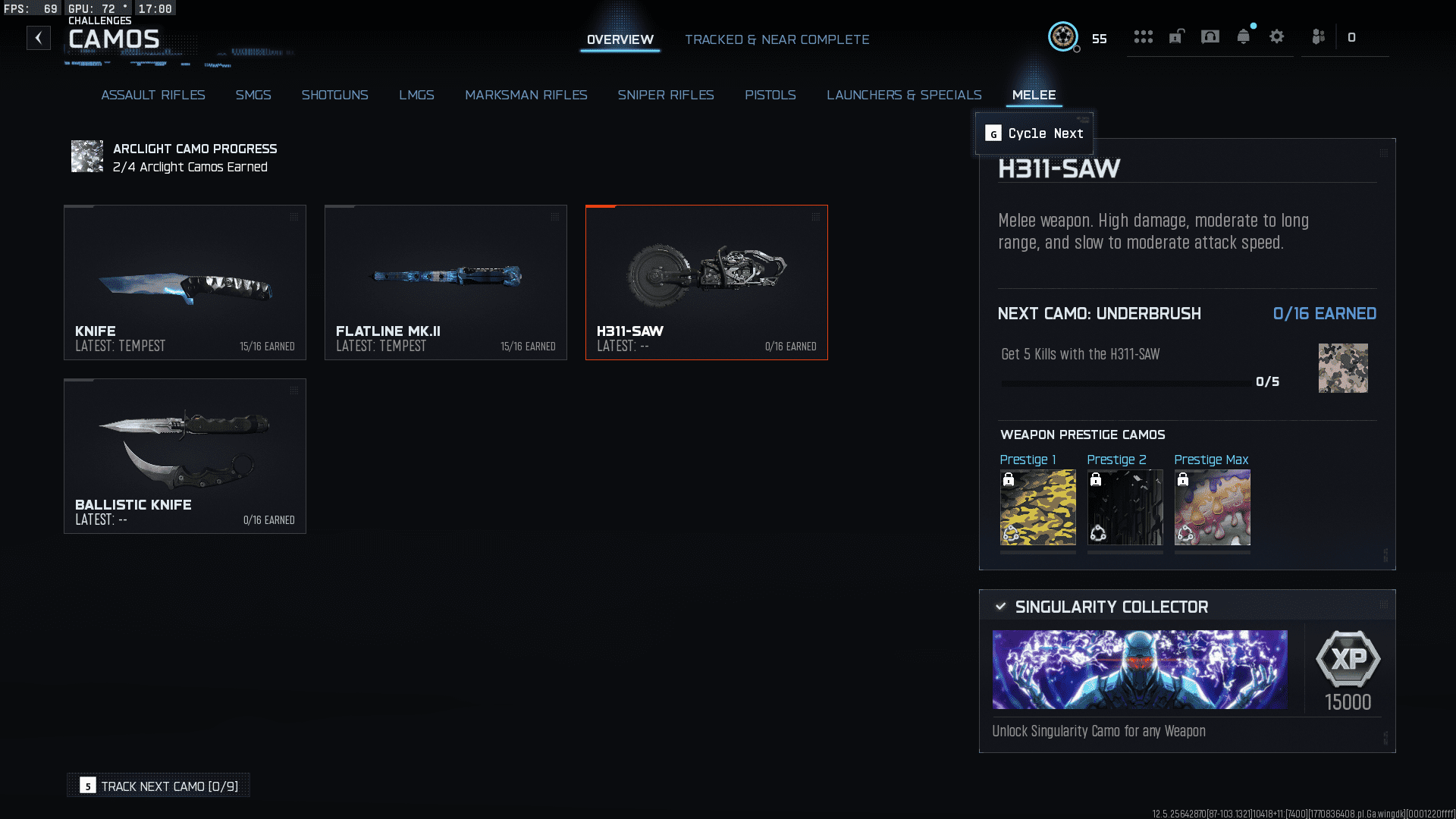The image size is (1456, 819).
Task: Click the unlock token padlock icon
Action: (x=1176, y=36)
